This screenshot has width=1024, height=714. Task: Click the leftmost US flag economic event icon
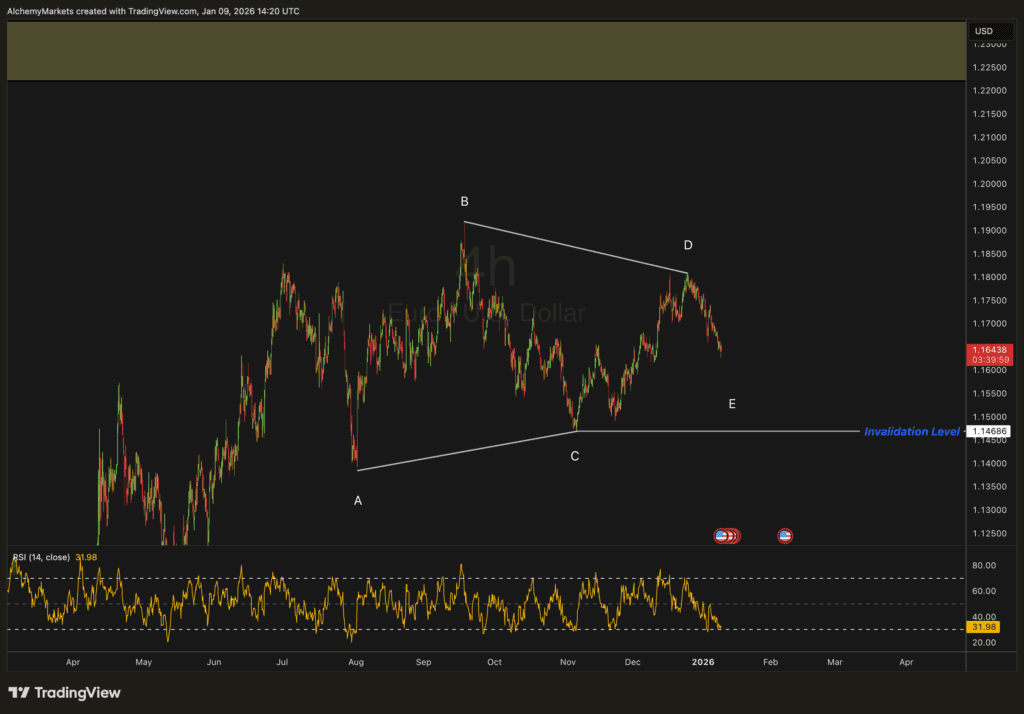[x=721, y=536]
